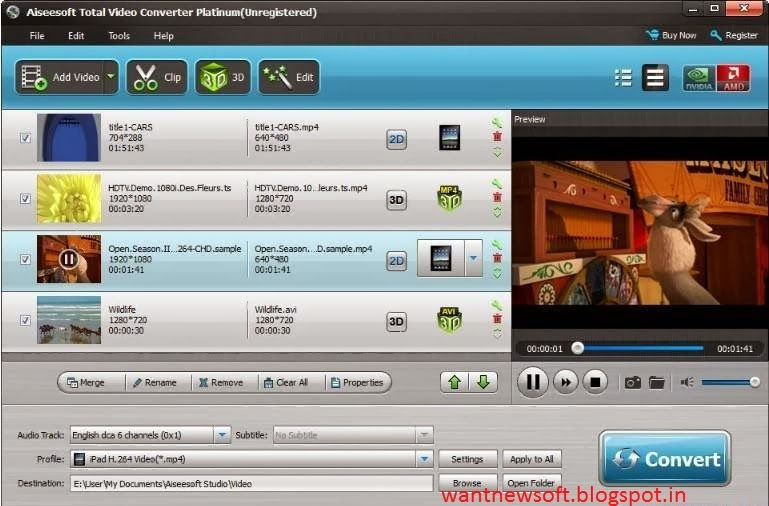769x506 pixels.
Task: Expand the Add Video dropdown arrow
Action: [111, 77]
